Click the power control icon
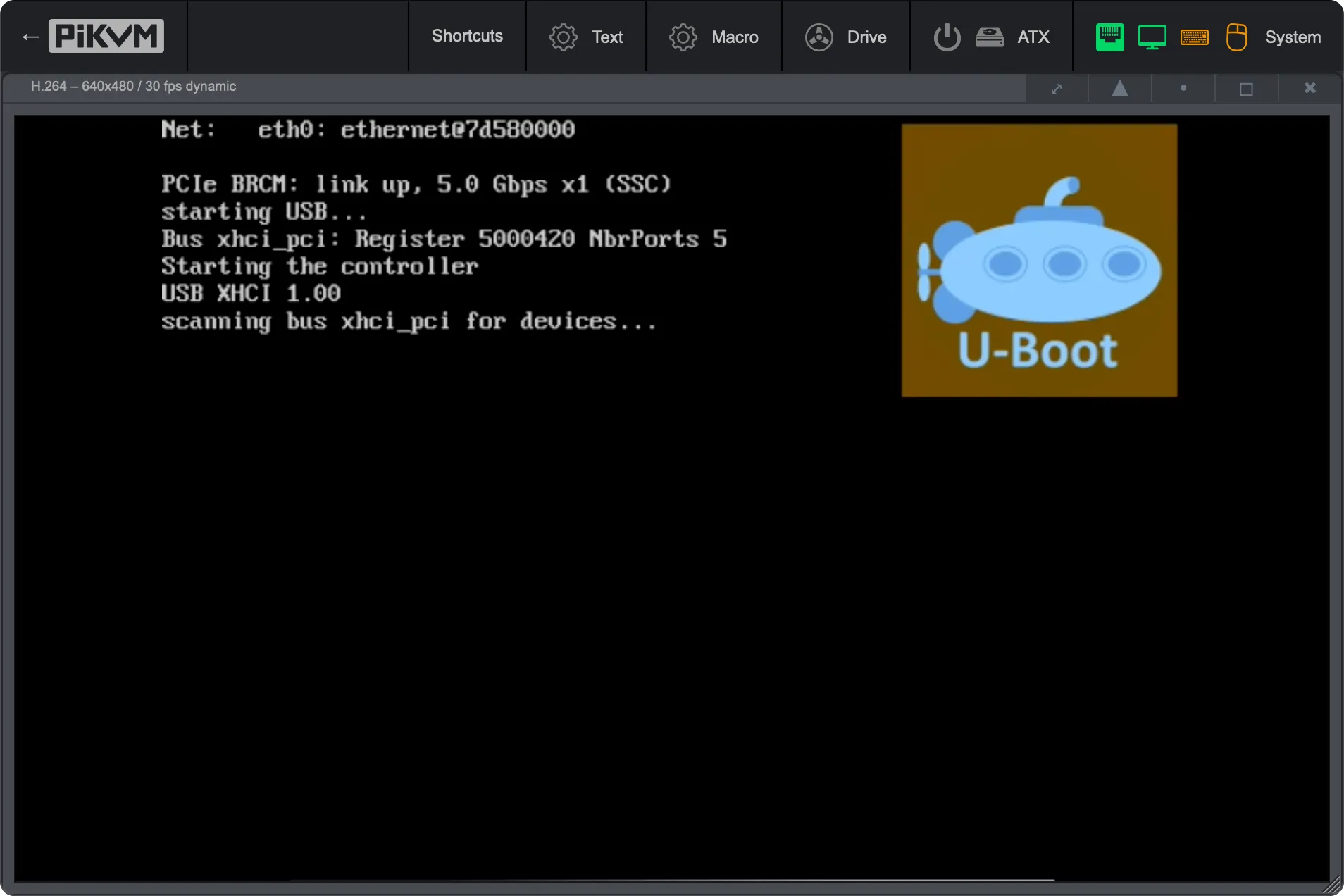The image size is (1344, 896). click(945, 37)
